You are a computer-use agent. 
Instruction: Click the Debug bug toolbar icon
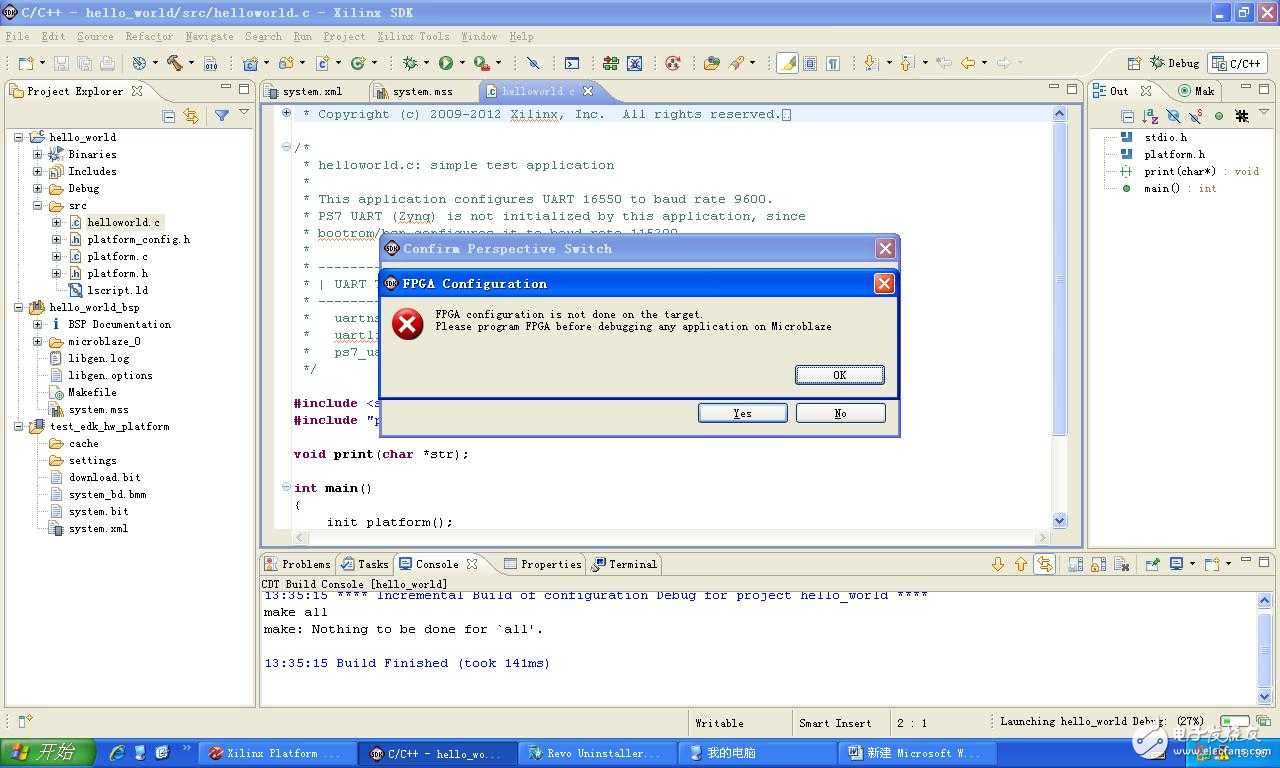pos(410,63)
